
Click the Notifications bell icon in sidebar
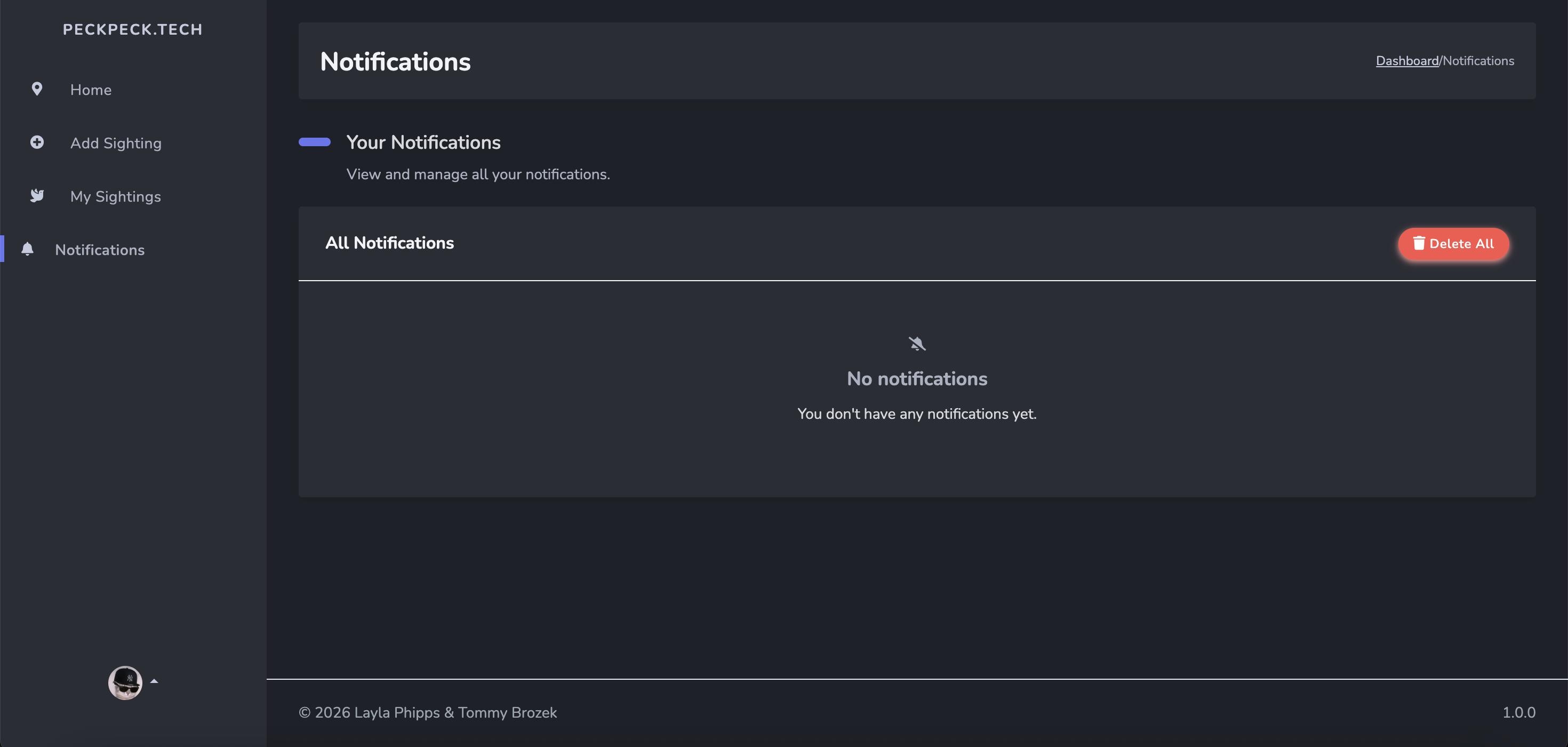pyautogui.click(x=27, y=249)
